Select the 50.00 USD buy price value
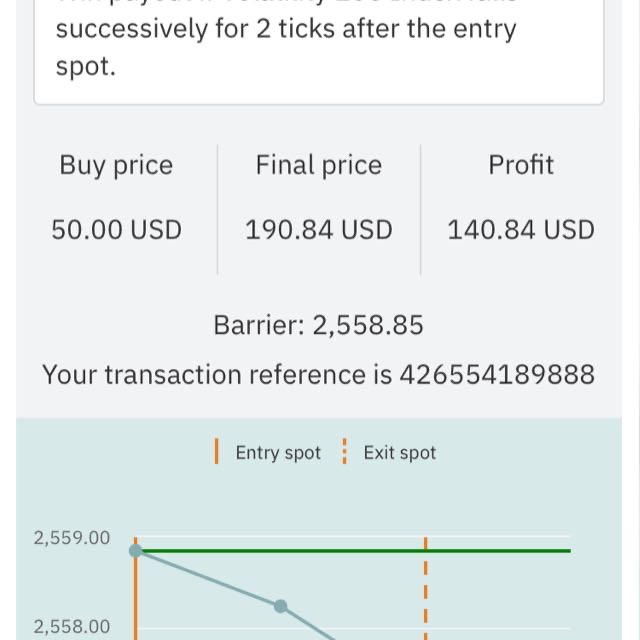This screenshot has width=640, height=640. click(x=117, y=230)
